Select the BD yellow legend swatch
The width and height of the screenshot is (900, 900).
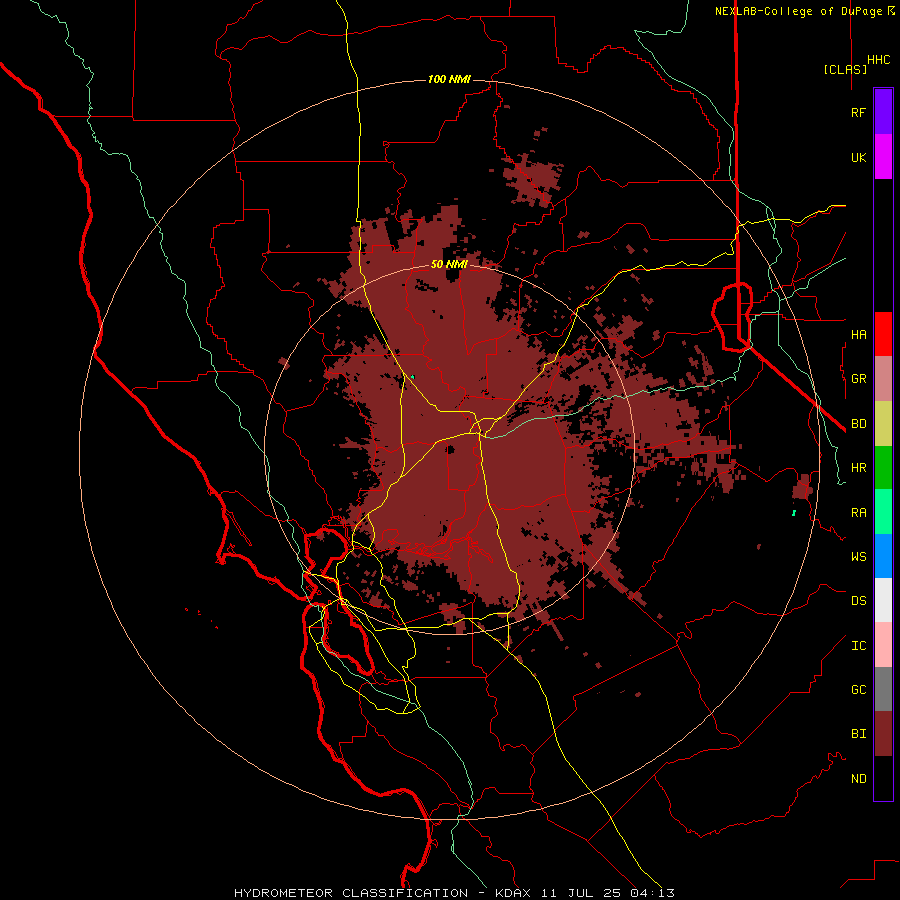[883, 424]
